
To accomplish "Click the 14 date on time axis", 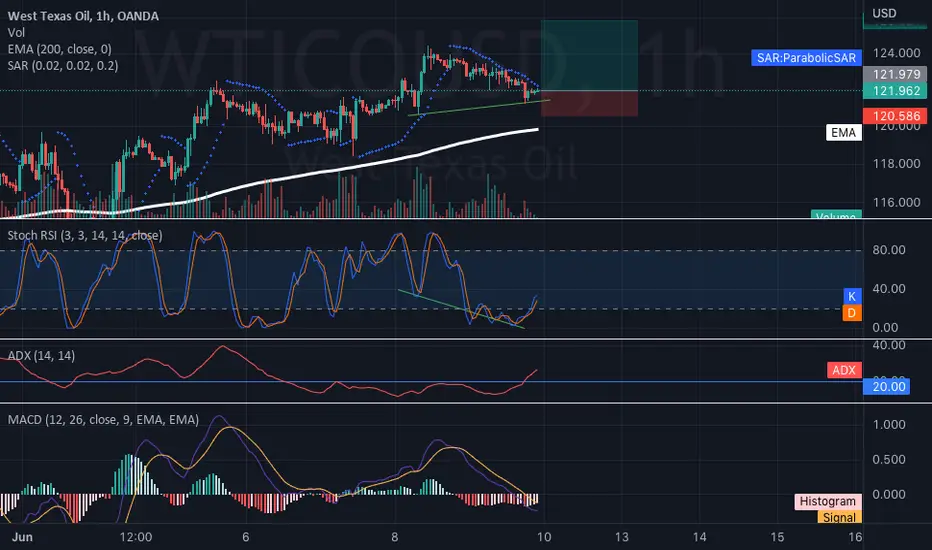I will [700, 537].
